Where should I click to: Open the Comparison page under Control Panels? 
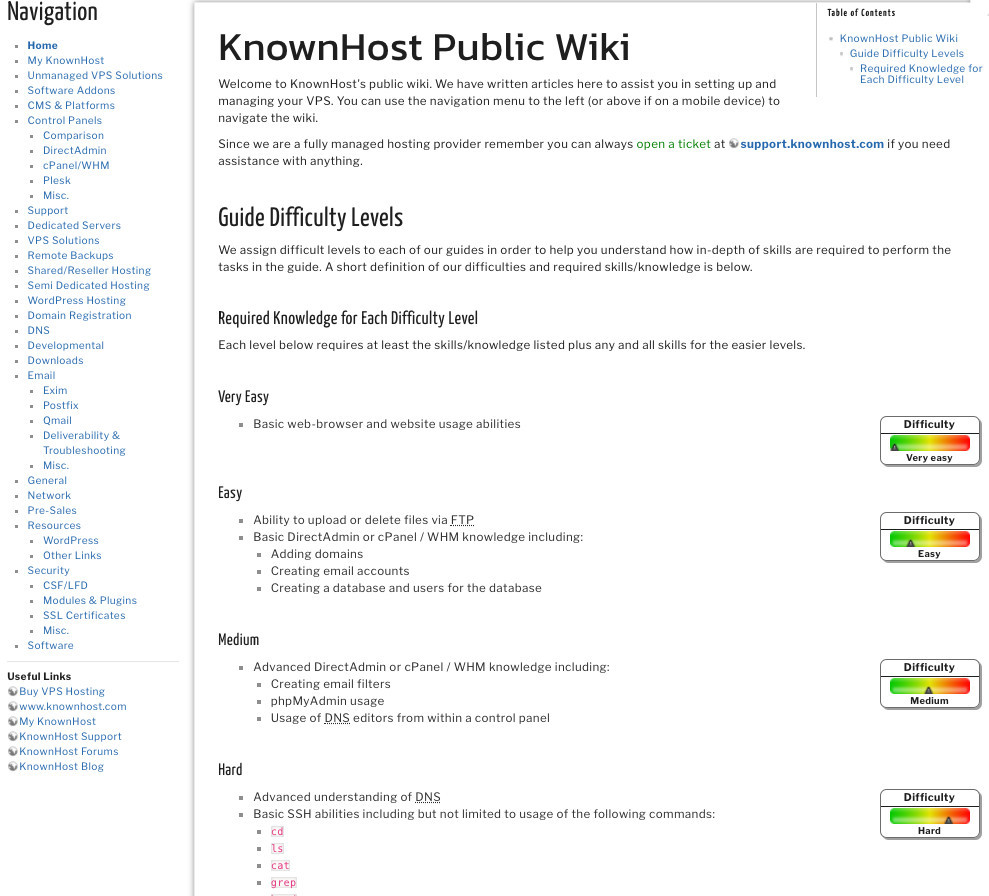[x=73, y=136]
